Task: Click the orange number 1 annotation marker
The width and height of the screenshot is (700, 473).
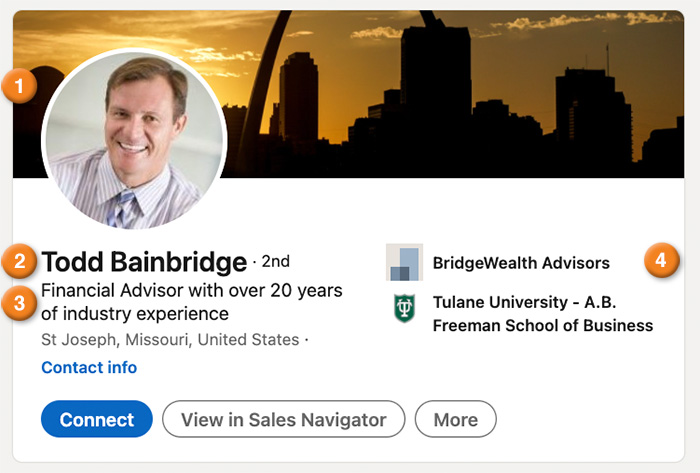Action: [20, 85]
